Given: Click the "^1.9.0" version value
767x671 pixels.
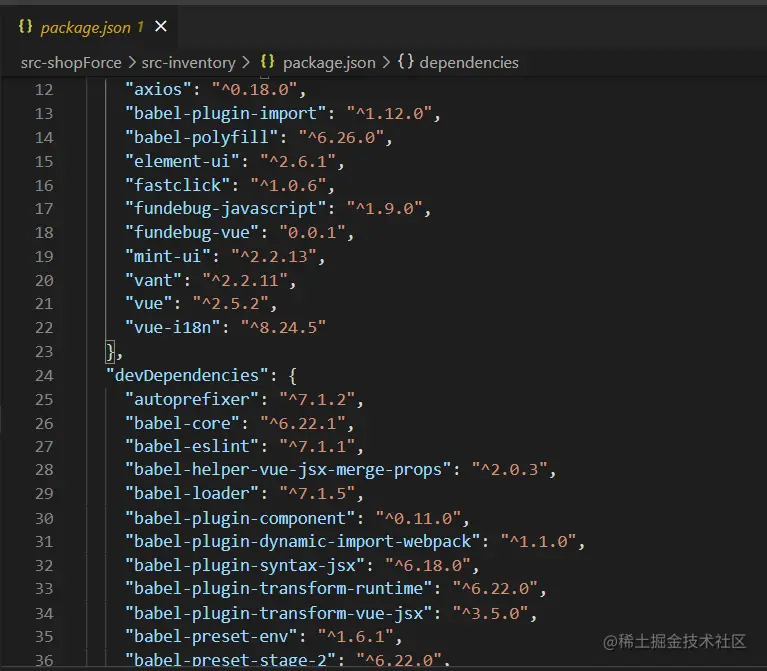Looking at the screenshot, I should click(x=384, y=209).
